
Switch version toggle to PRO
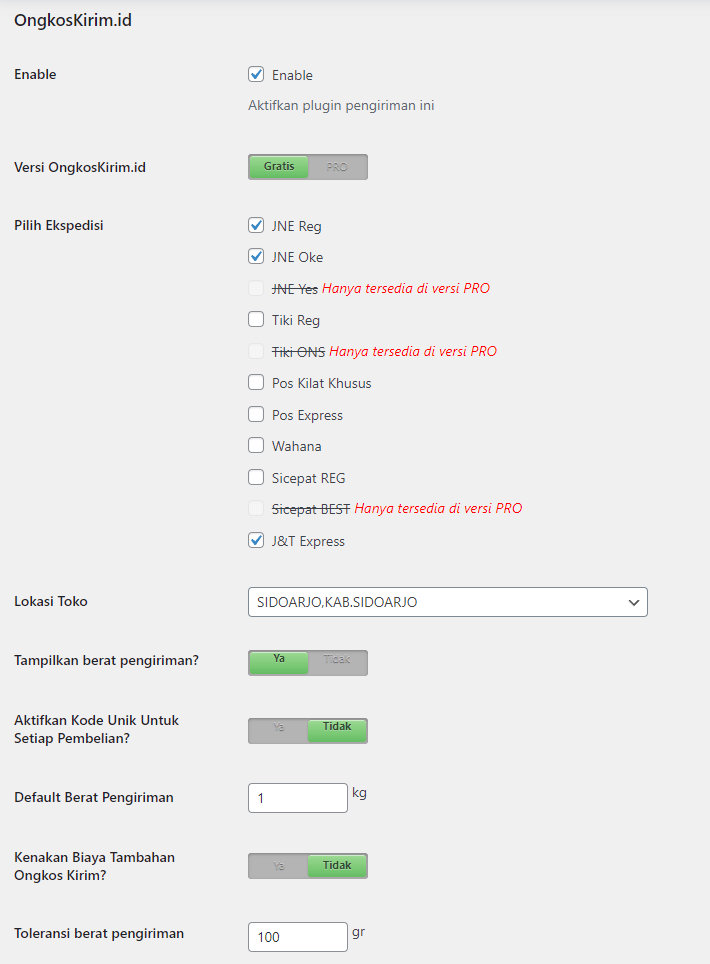click(337, 167)
